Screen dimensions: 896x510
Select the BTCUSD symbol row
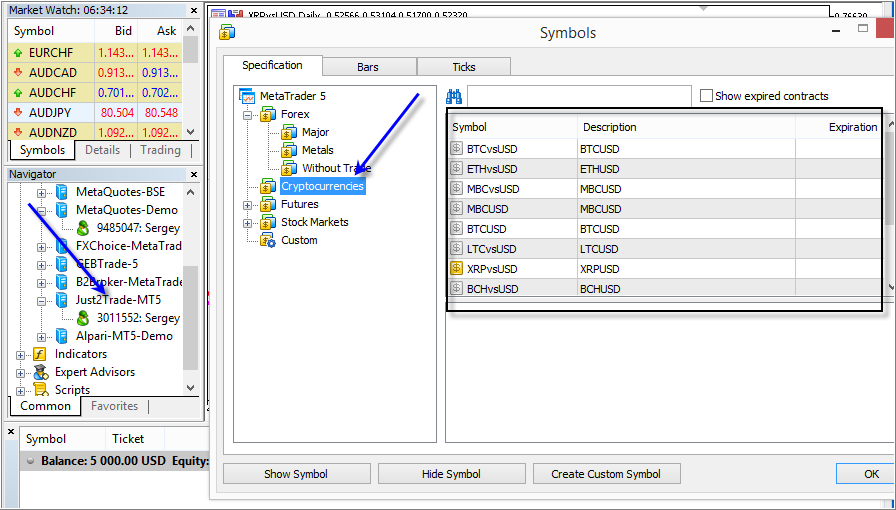pos(665,229)
